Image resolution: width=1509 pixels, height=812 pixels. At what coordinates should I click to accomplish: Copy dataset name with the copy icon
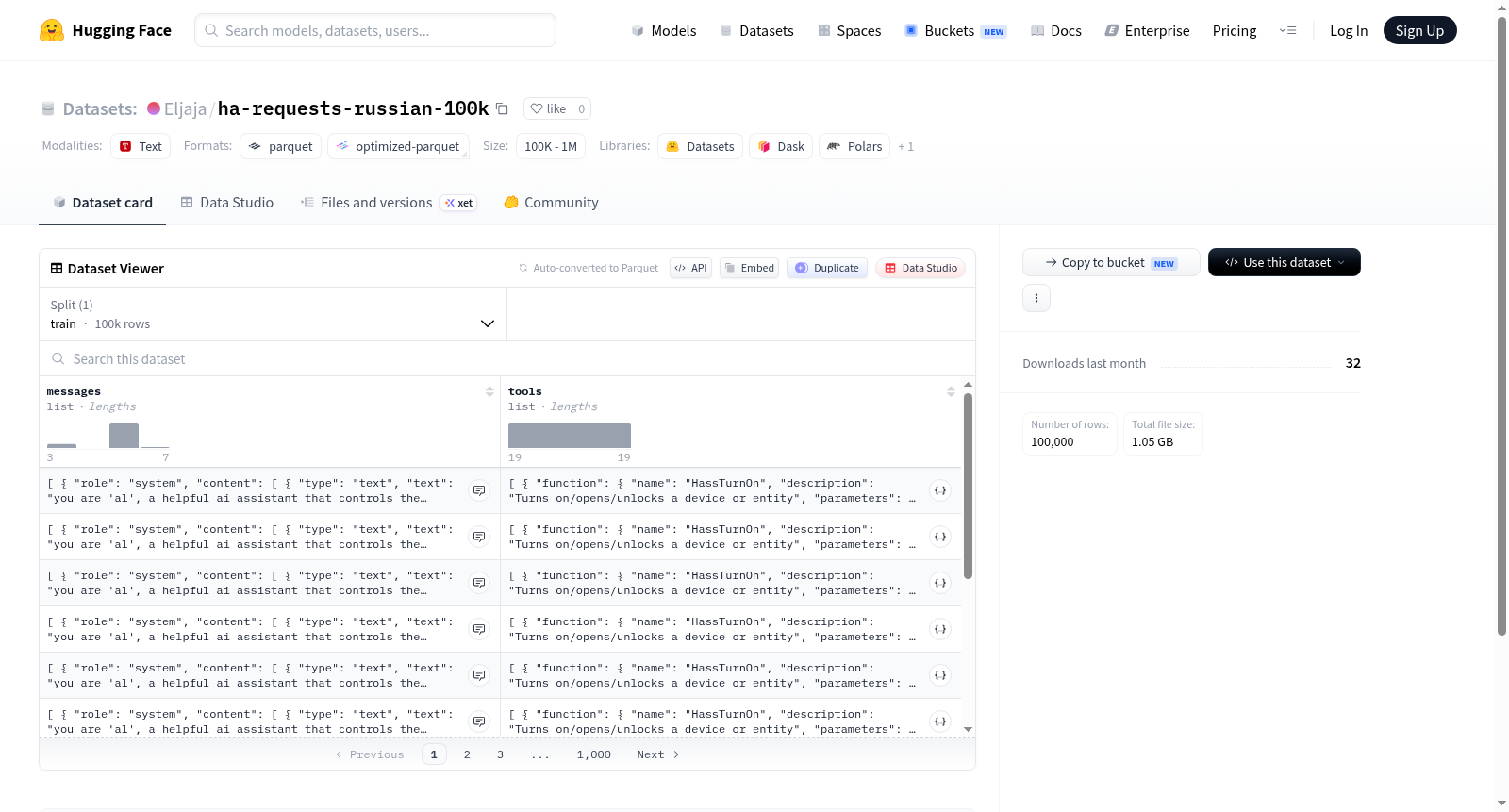[502, 108]
